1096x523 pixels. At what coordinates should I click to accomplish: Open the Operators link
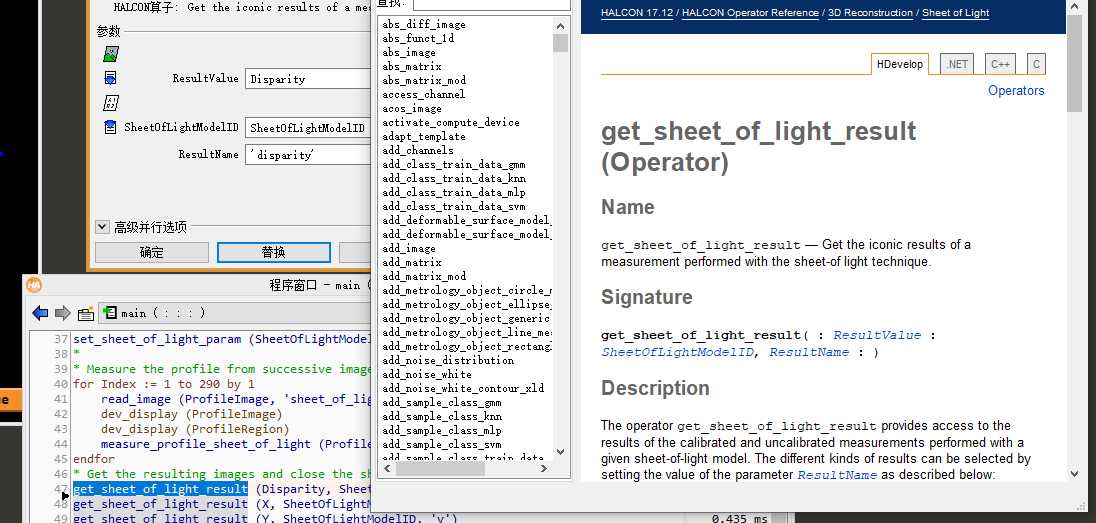coord(1016,90)
